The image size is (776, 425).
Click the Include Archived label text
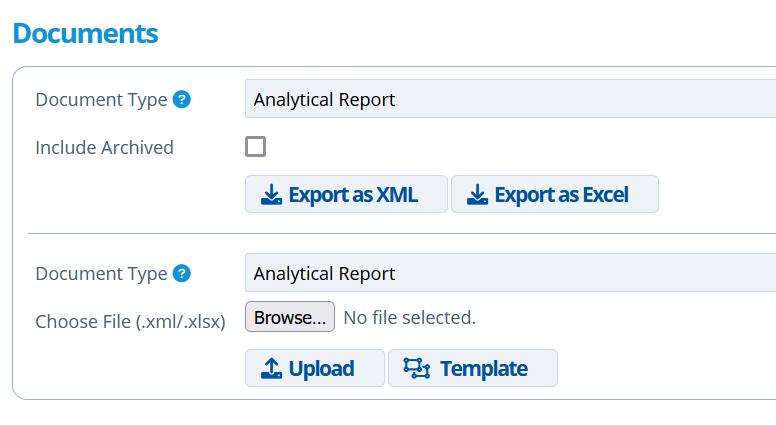pyautogui.click(x=104, y=148)
